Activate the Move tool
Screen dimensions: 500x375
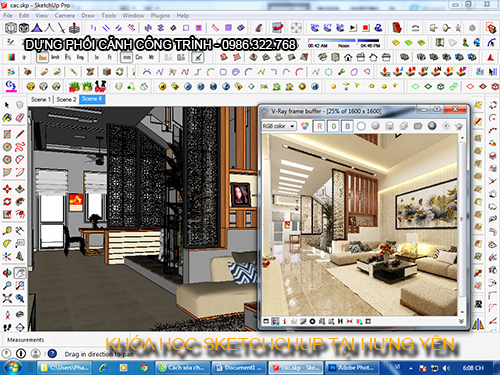(x=7, y=189)
